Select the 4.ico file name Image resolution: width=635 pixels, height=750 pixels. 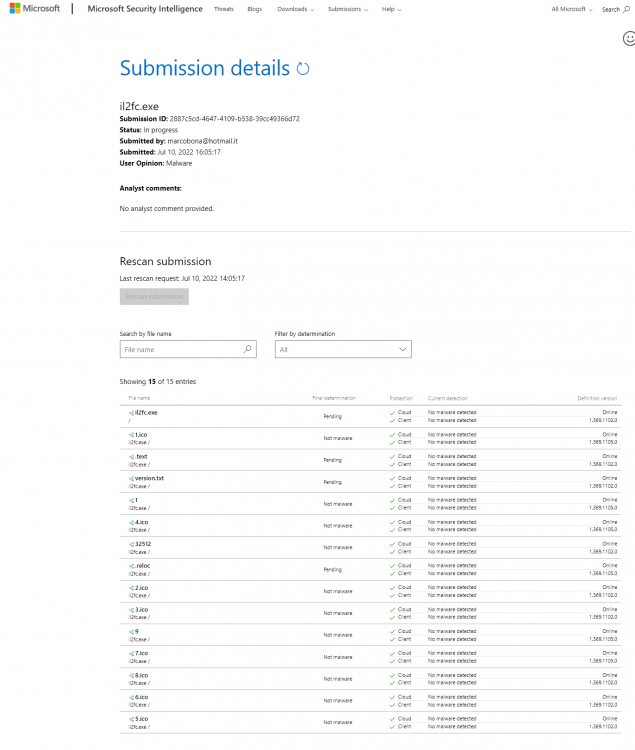point(142,522)
